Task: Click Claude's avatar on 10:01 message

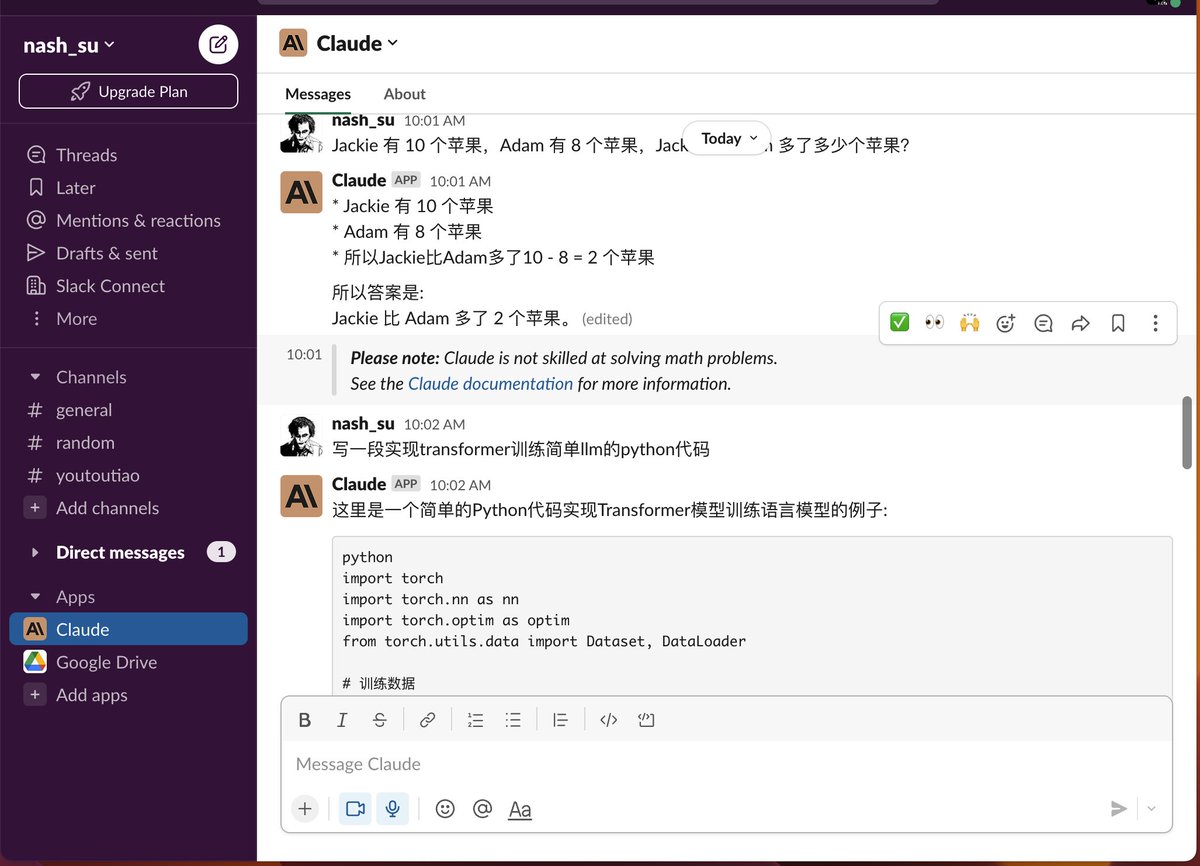Action: 301,192
